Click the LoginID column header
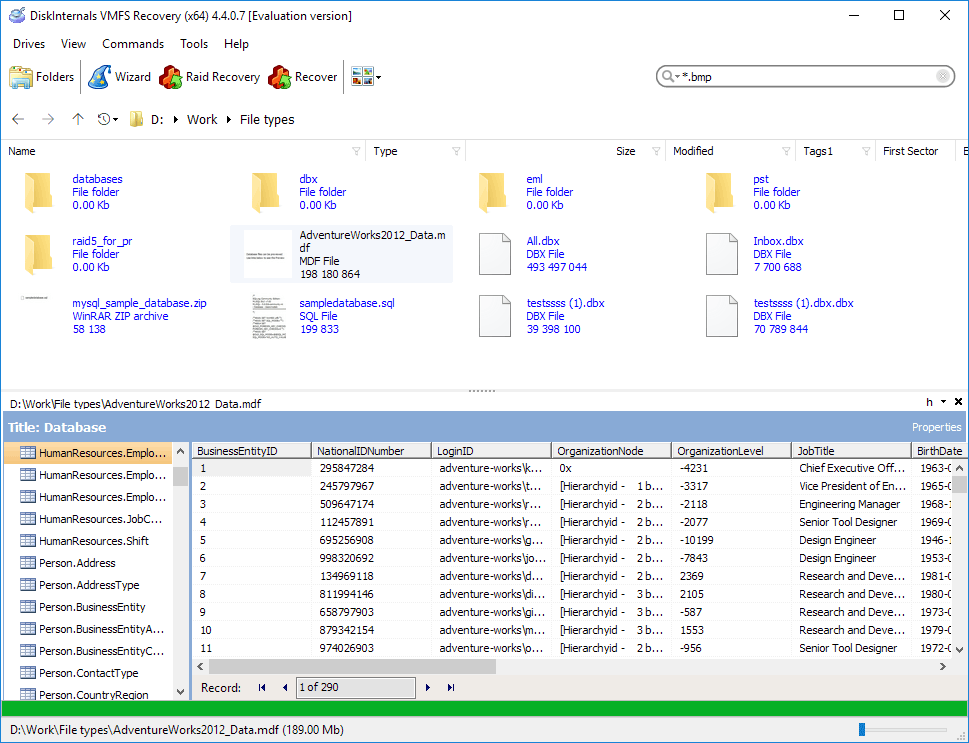The height and width of the screenshot is (743, 969). [x=491, y=451]
